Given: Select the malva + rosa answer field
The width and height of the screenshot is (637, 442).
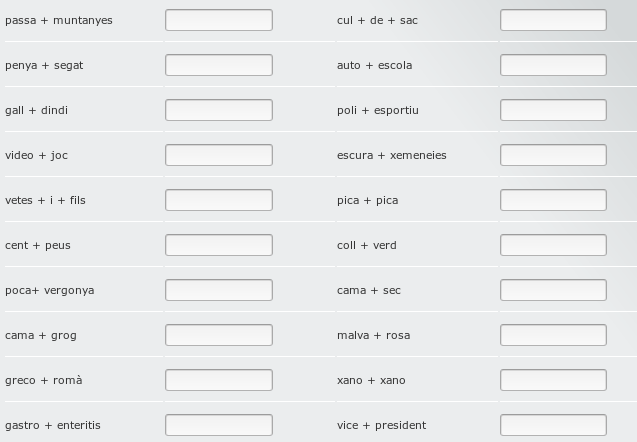Looking at the screenshot, I should pyautogui.click(x=553, y=335).
